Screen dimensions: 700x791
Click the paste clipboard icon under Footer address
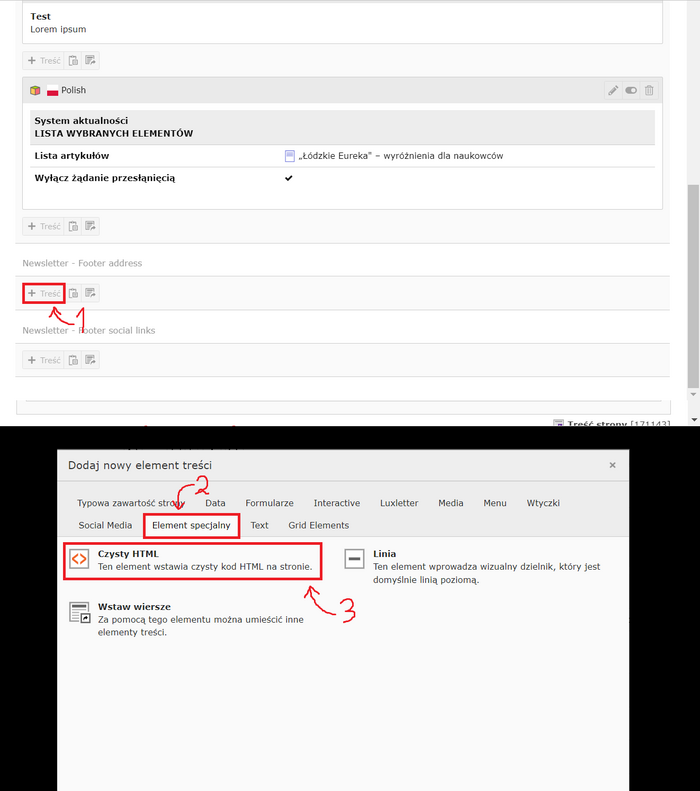[73, 293]
